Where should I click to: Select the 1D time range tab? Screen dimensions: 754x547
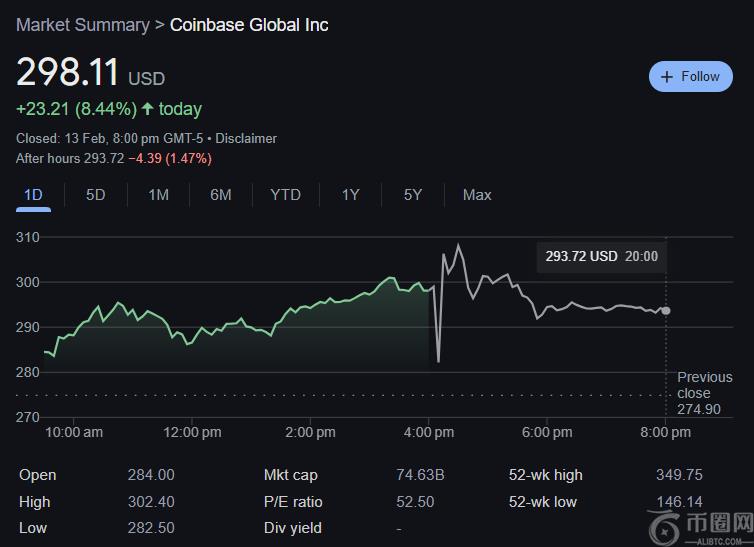click(33, 195)
